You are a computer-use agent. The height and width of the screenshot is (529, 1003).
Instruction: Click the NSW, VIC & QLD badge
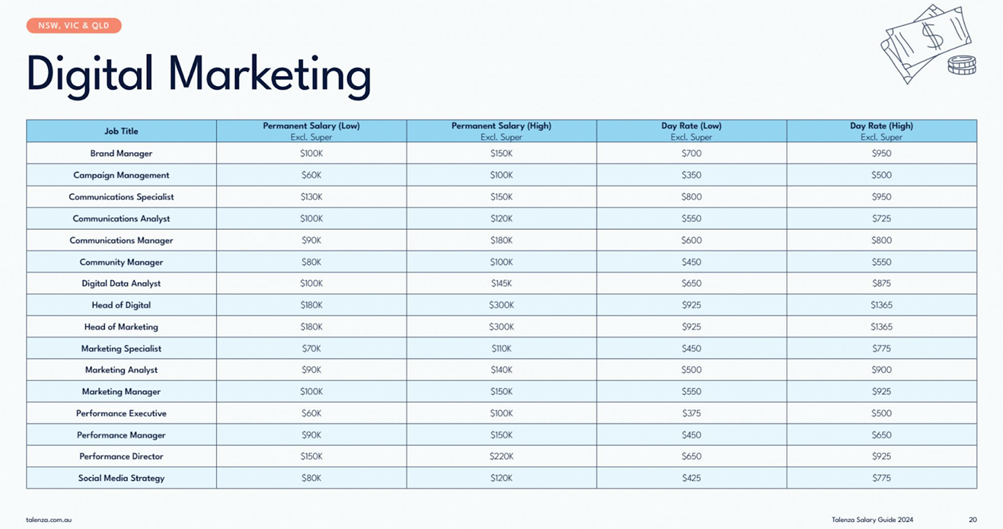(74, 26)
